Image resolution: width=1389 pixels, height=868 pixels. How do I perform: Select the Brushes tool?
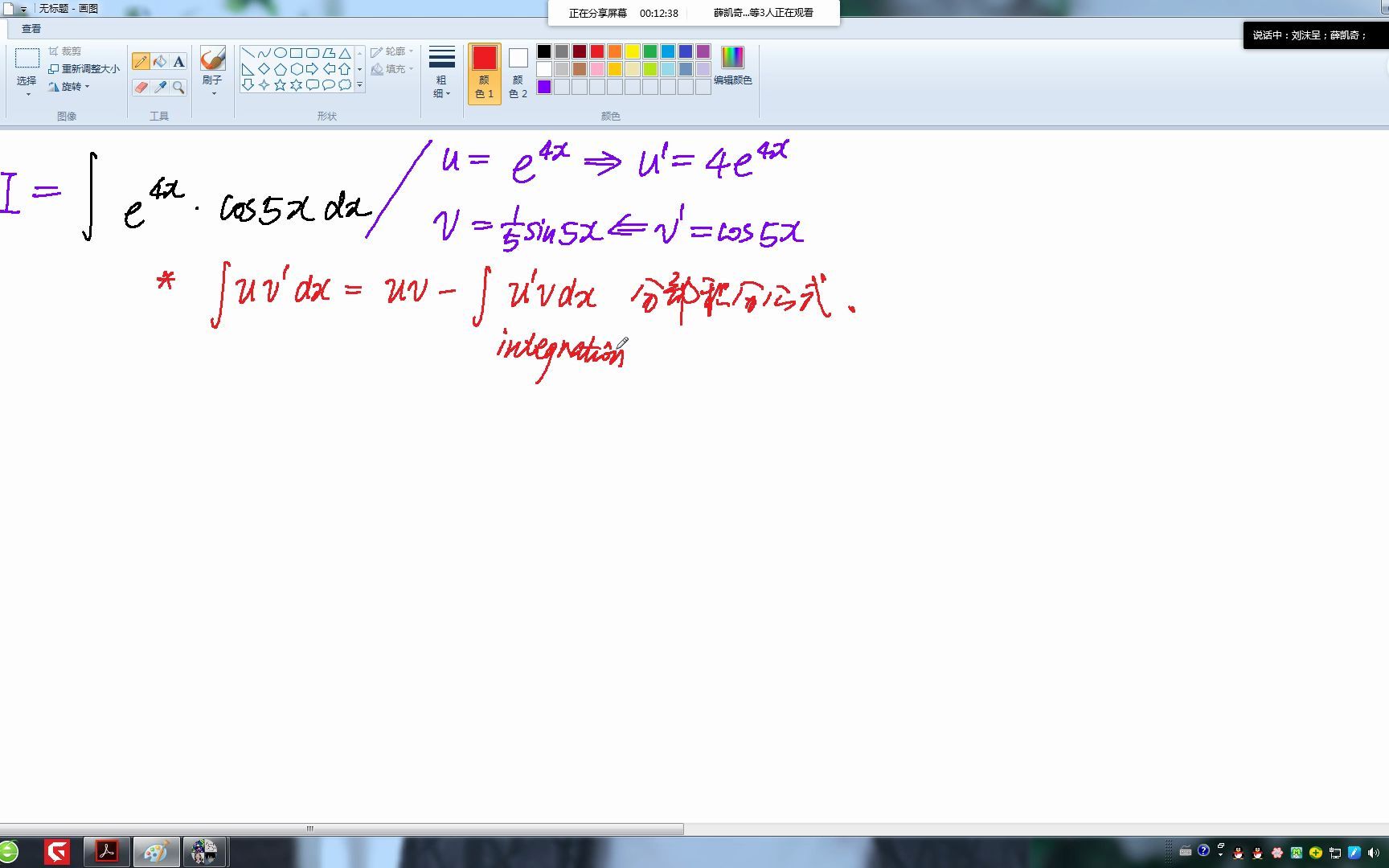[212, 59]
